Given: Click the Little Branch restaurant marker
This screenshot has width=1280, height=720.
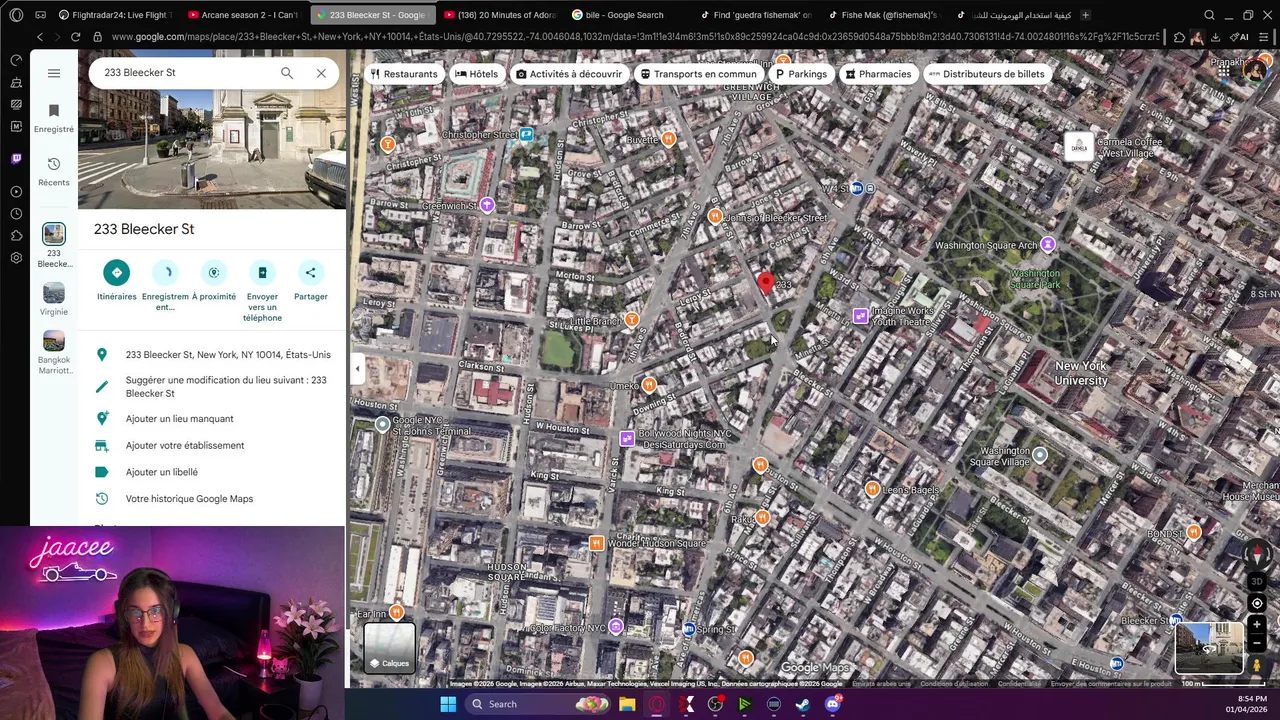Looking at the screenshot, I should pyautogui.click(x=631, y=320).
